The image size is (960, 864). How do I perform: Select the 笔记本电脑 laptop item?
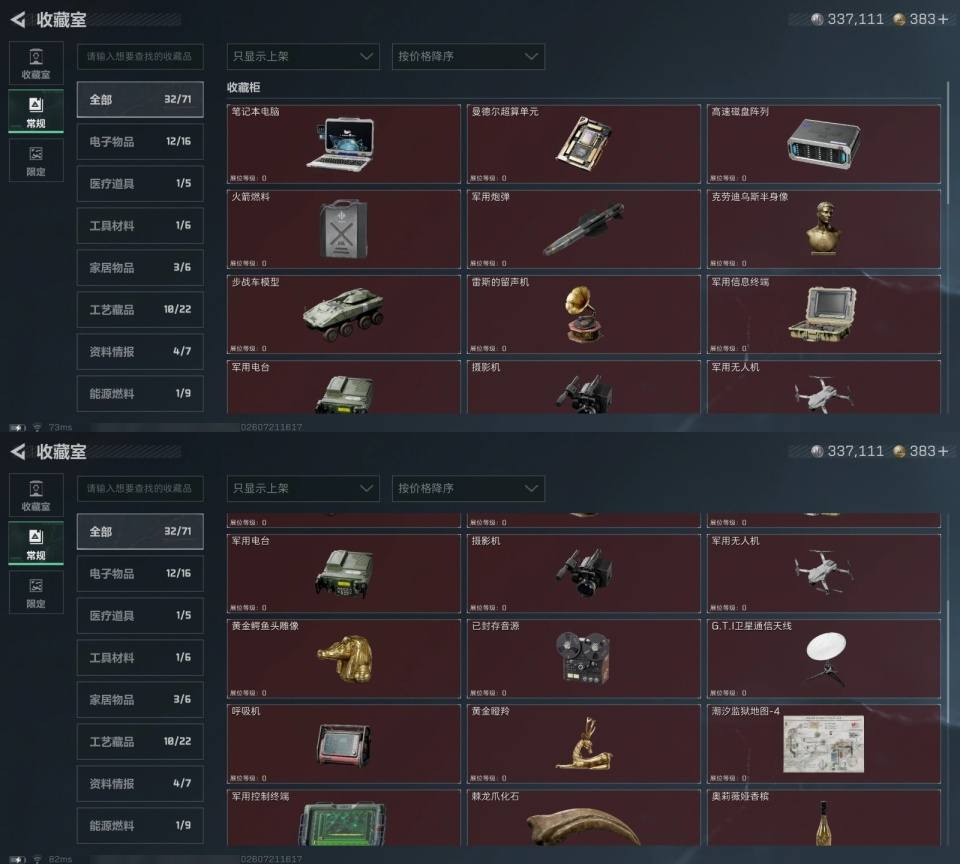pos(343,144)
